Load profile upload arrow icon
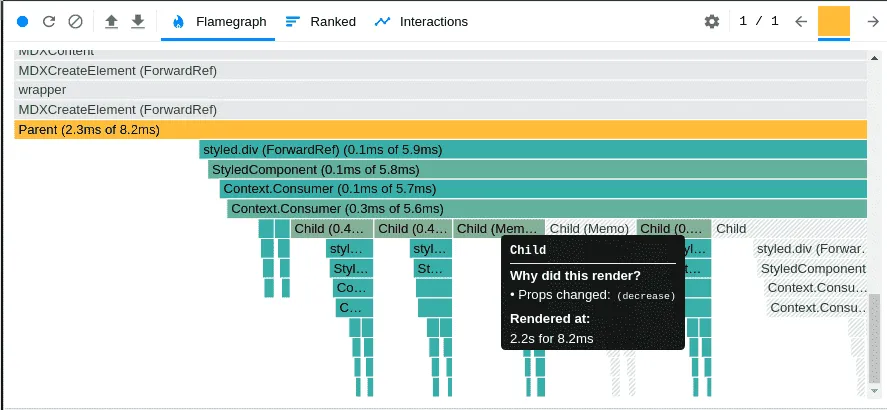The width and height of the screenshot is (887, 410). click(111, 21)
